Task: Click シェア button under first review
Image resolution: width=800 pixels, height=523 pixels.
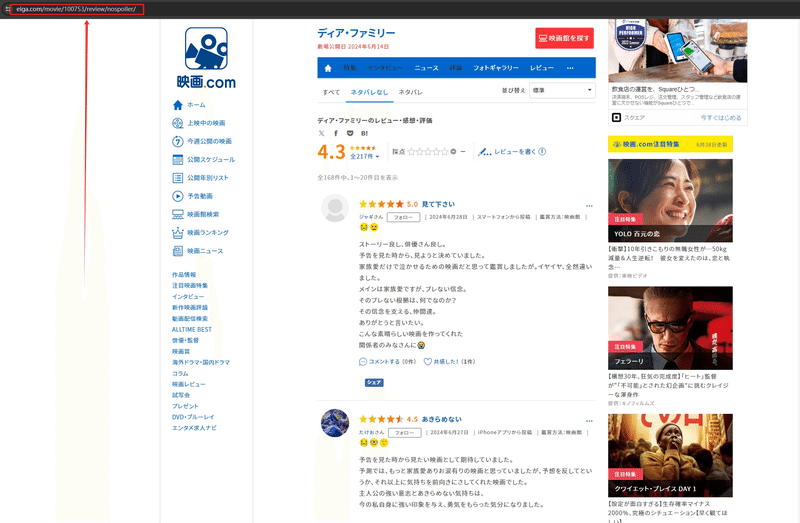Action: [374, 383]
